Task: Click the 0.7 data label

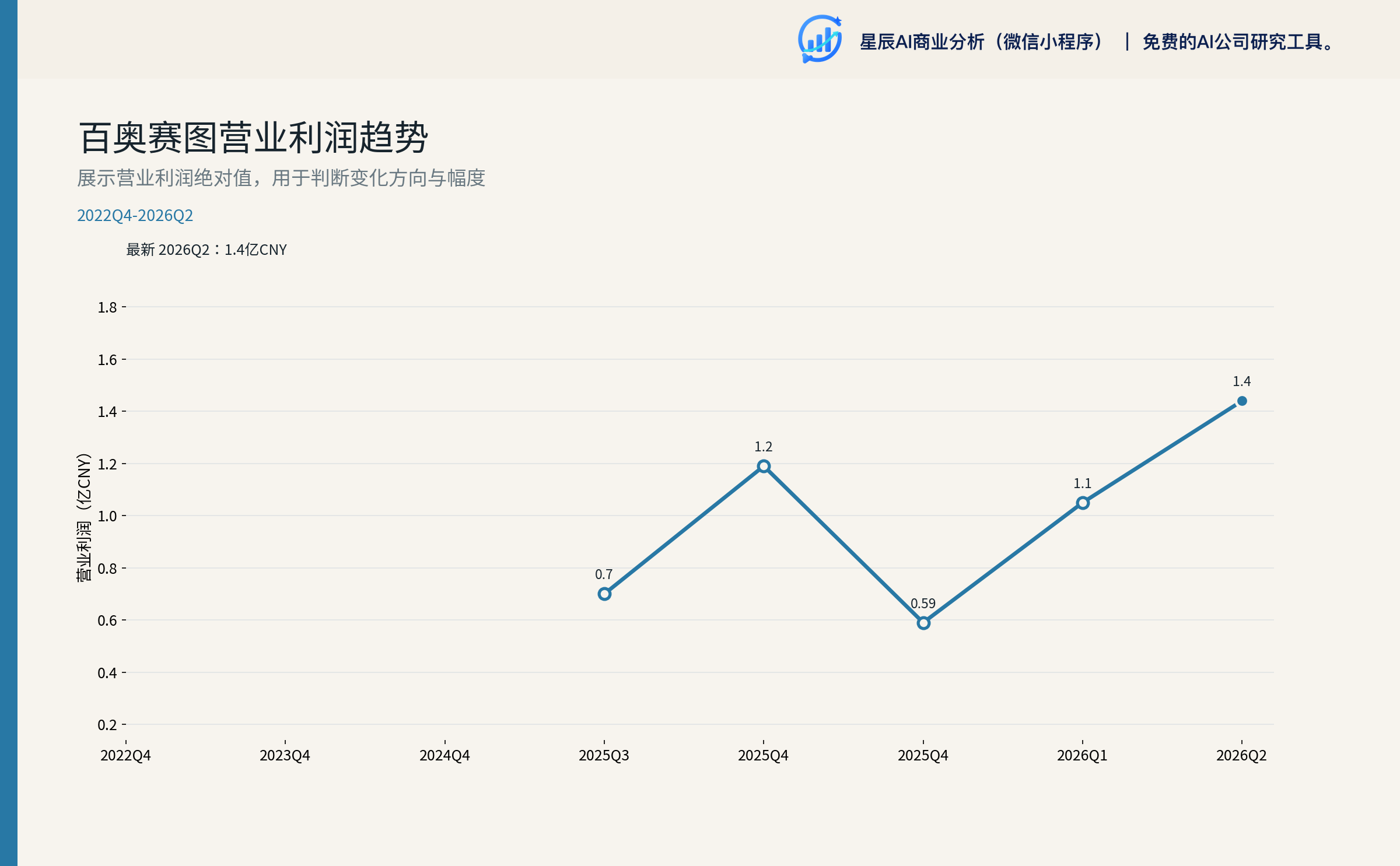Action: coord(604,574)
